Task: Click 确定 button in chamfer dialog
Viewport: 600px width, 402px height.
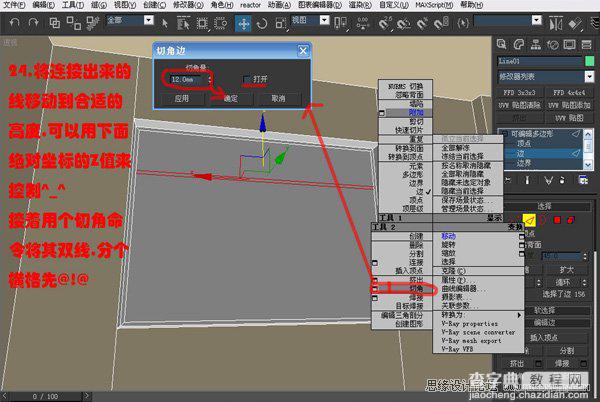Action: click(x=231, y=98)
